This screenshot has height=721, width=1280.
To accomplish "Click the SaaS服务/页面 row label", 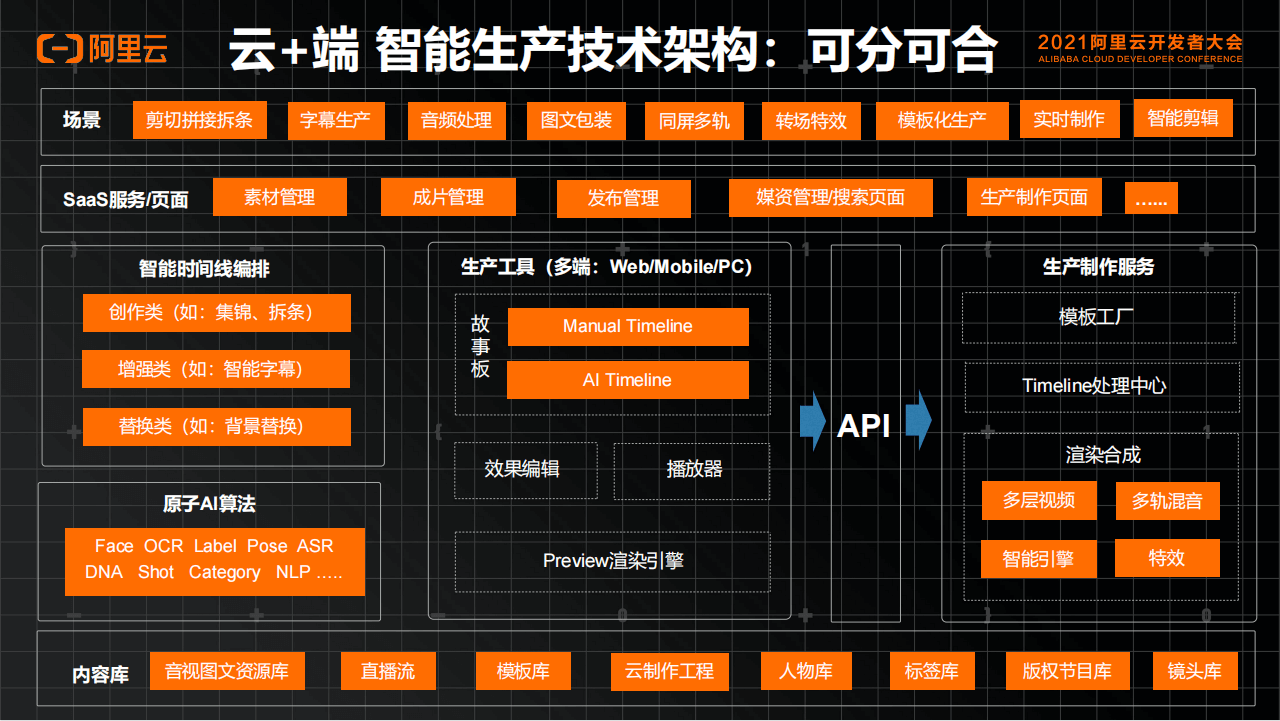I will pyautogui.click(x=125, y=199).
